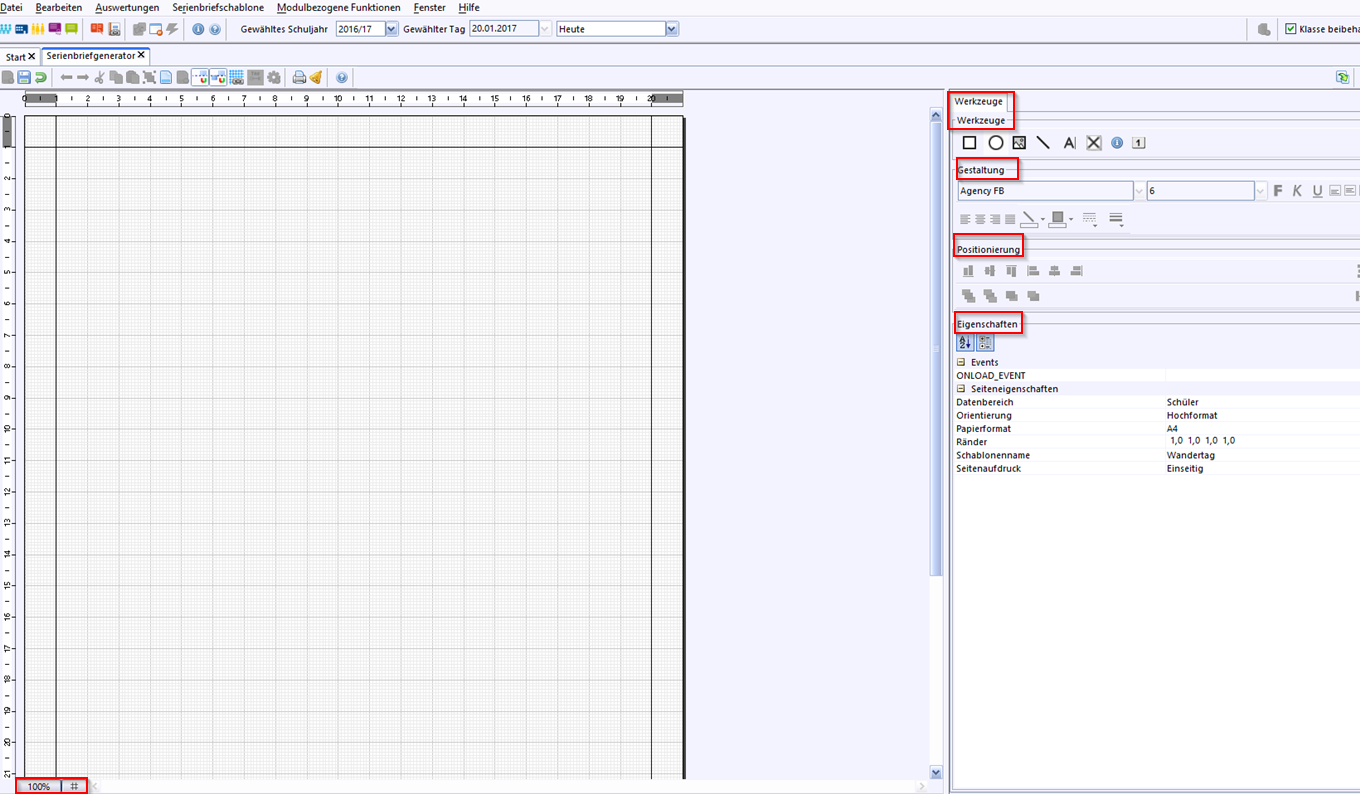Pick the fill color swatch
Viewport: 1360px width, 794px height.
coord(1057,218)
